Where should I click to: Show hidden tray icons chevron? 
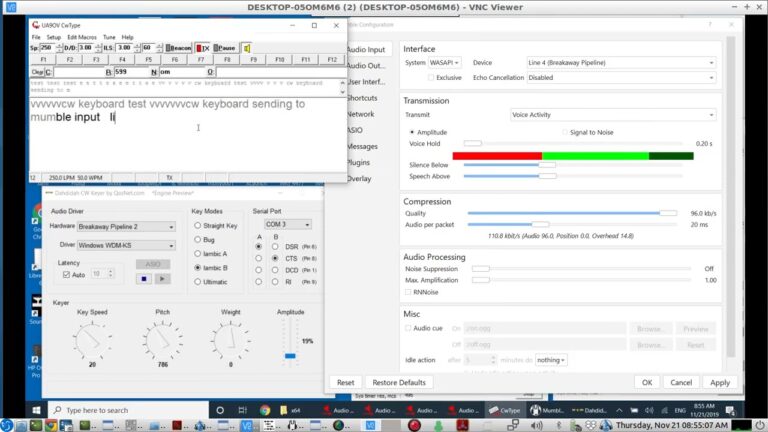pyautogui.click(x=619, y=410)
